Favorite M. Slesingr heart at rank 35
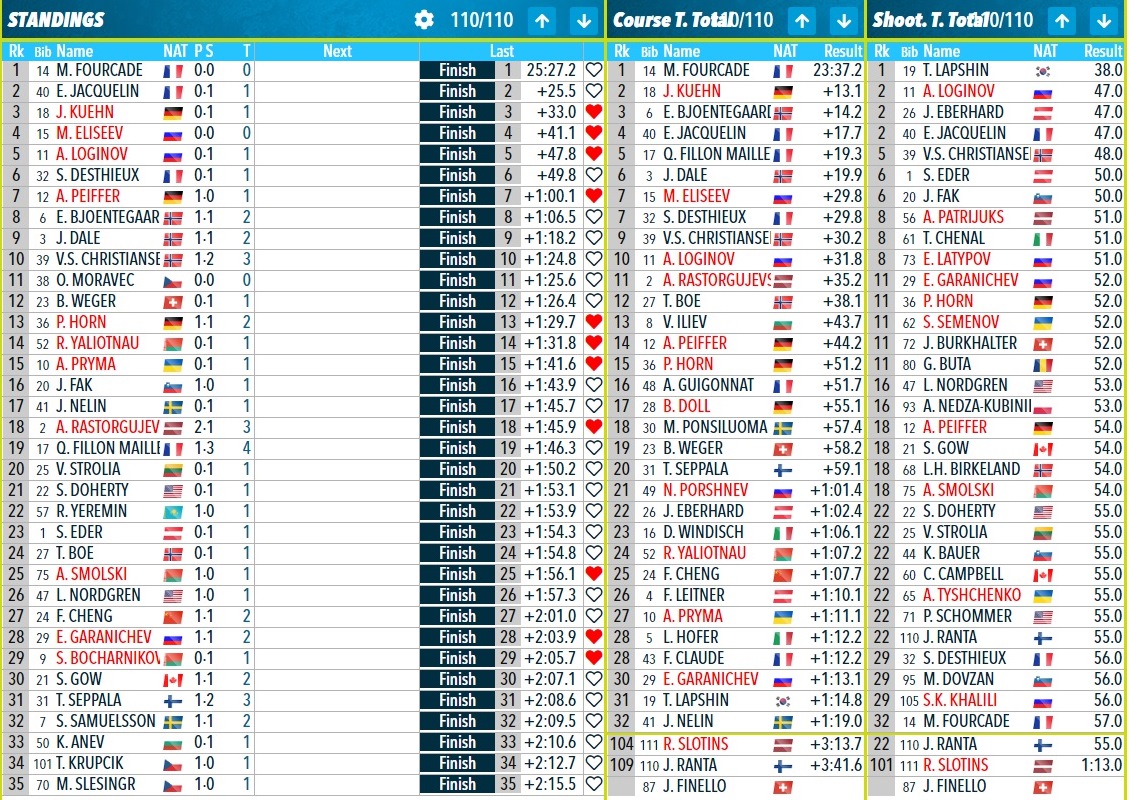Image resolution: width=1130 pixels, height=800 pixels. click(x=594, y=783)
